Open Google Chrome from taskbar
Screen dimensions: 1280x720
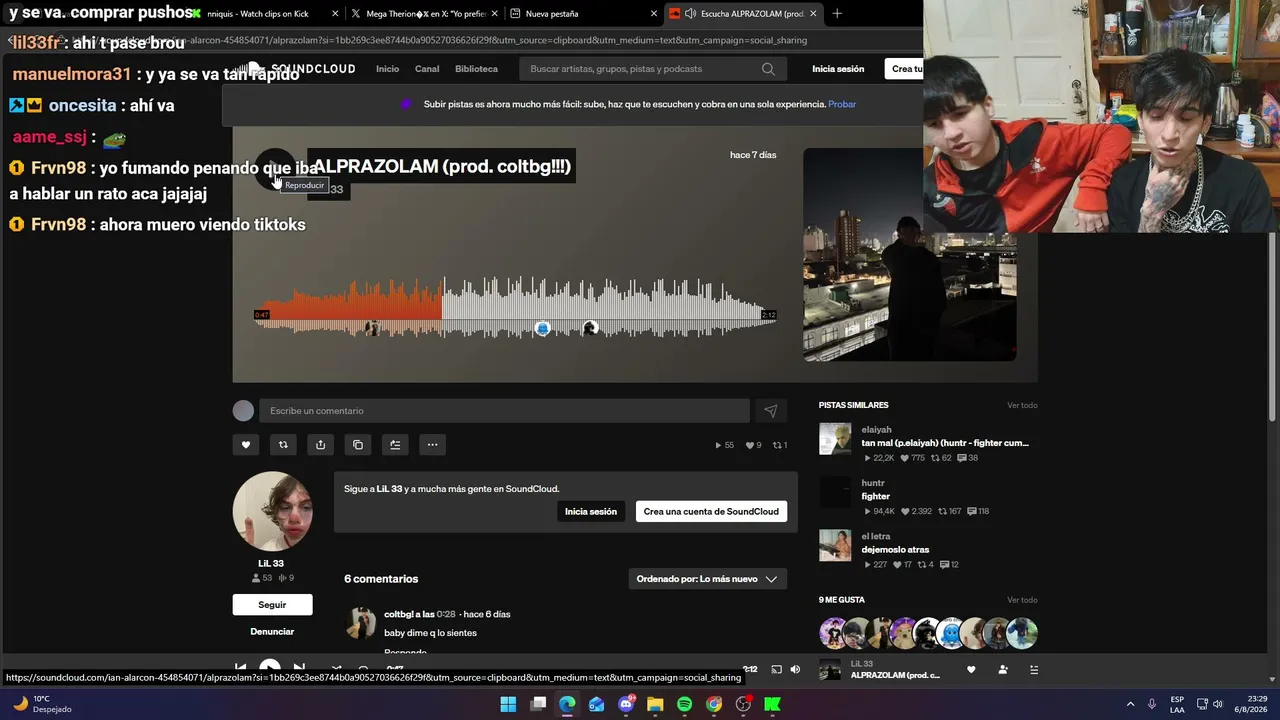[x=714, y=704]
